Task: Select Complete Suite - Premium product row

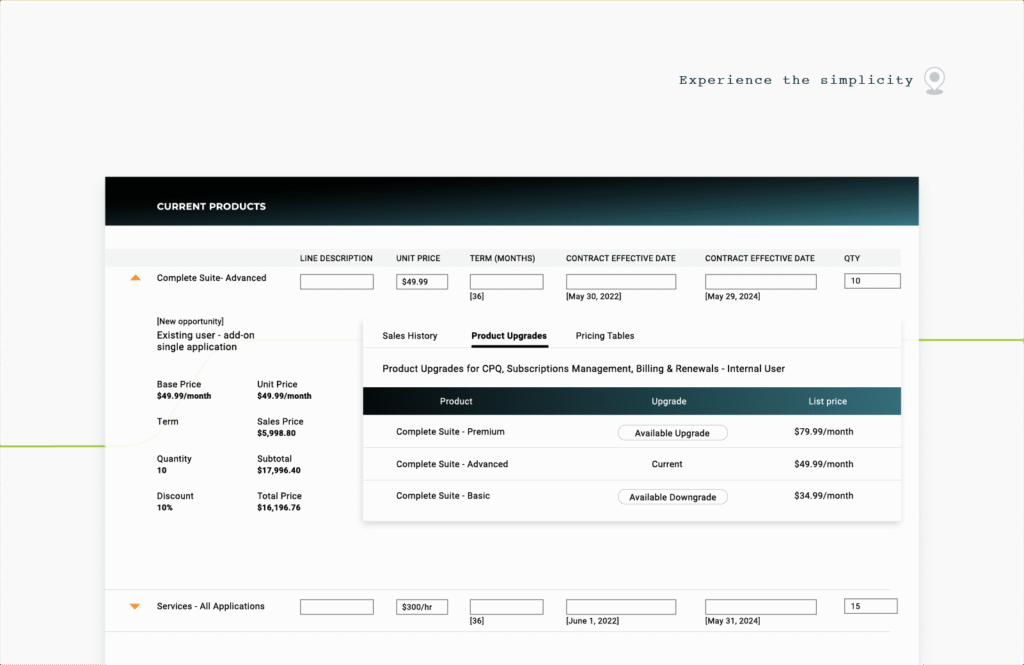Action: [x=450, y=432]
